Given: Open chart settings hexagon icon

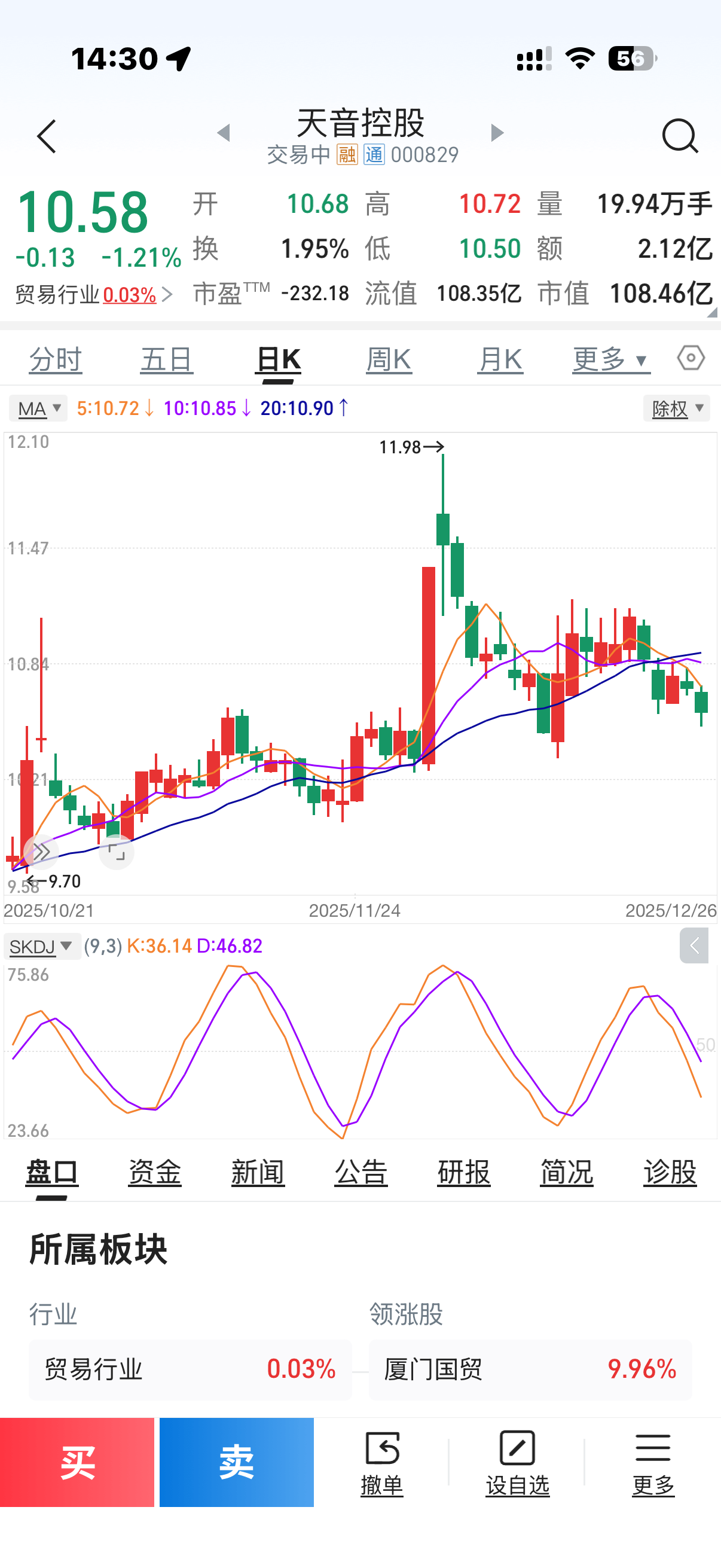Looking at the screenshot, I should pyautogui.click(x=691, y=358).
